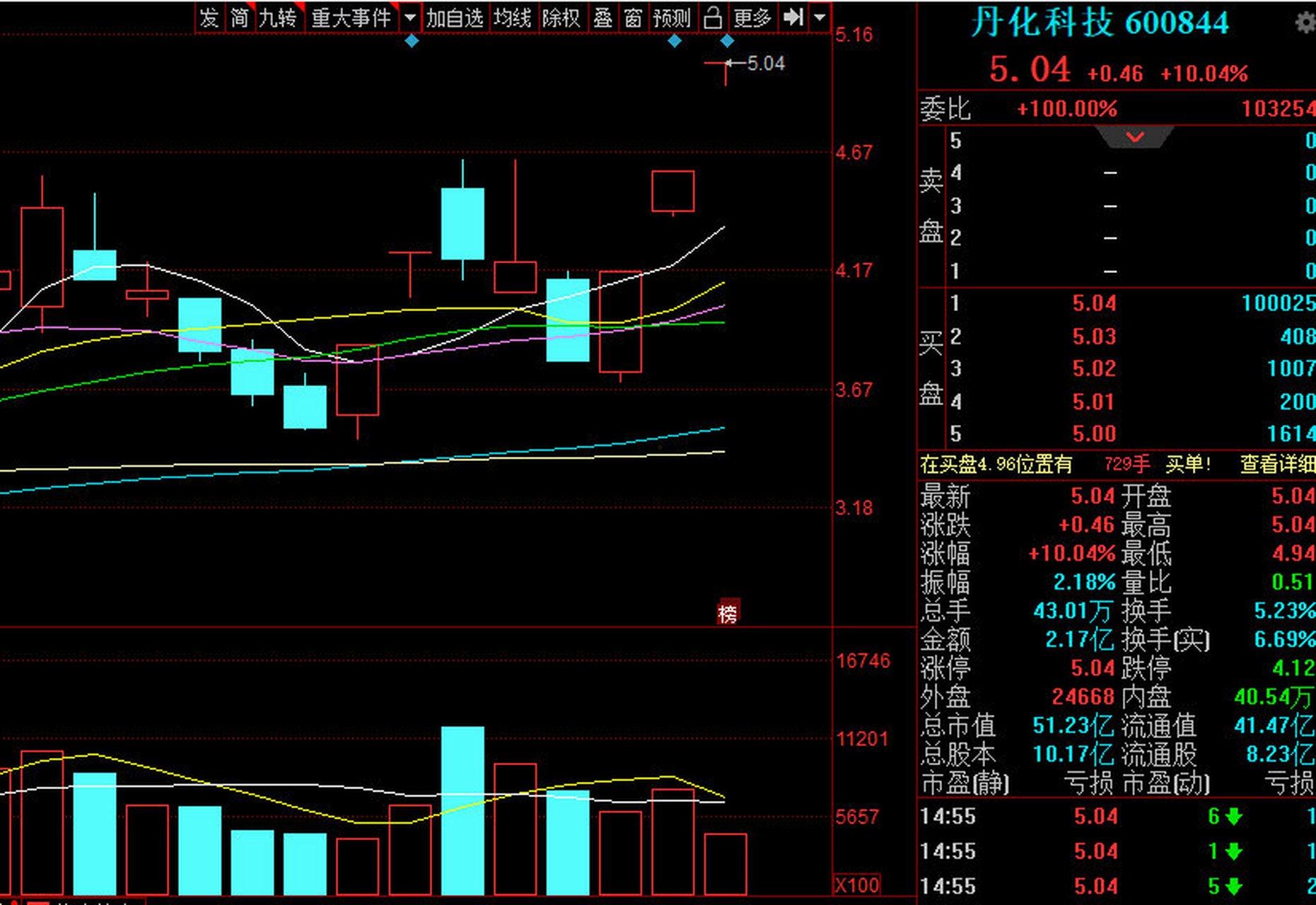The width and height of the screenshot is (1316, 905).
Task: Click the jump-to-end arrow icon
Action: pyautogui.click(x=793, y=18)
